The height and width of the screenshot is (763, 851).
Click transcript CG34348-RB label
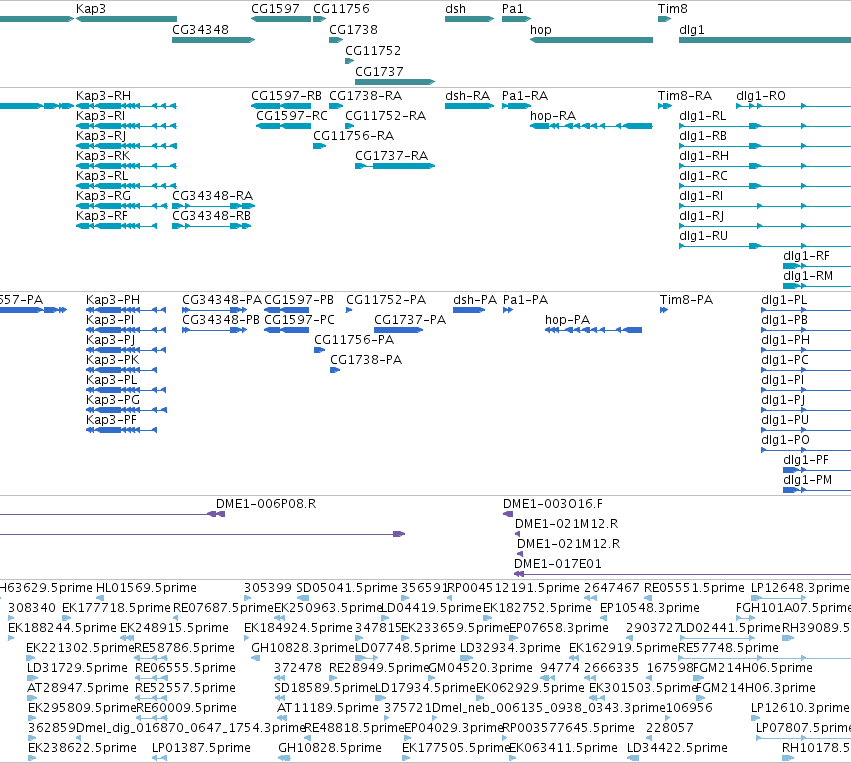[212, 216]
